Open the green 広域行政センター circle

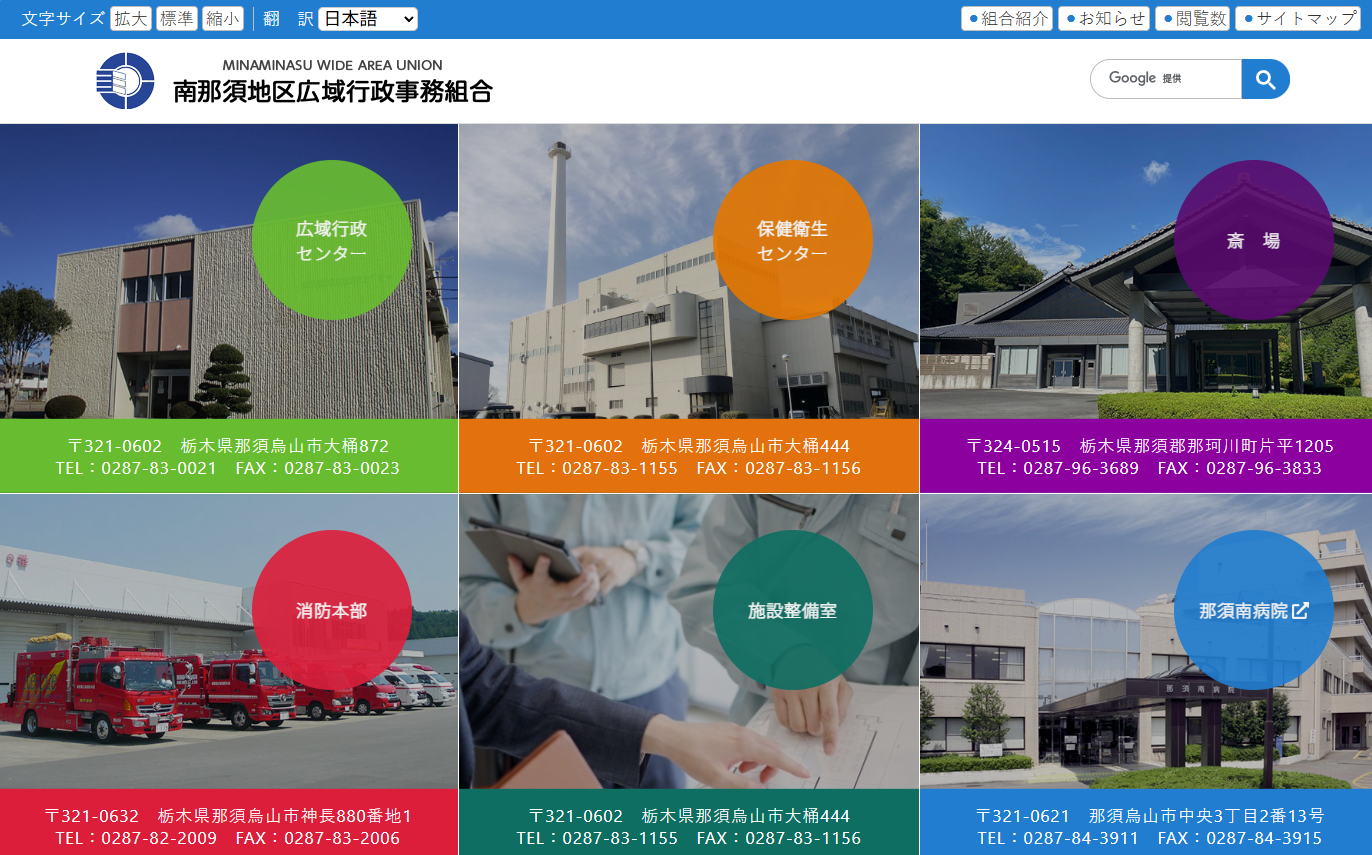coord(331,240)
